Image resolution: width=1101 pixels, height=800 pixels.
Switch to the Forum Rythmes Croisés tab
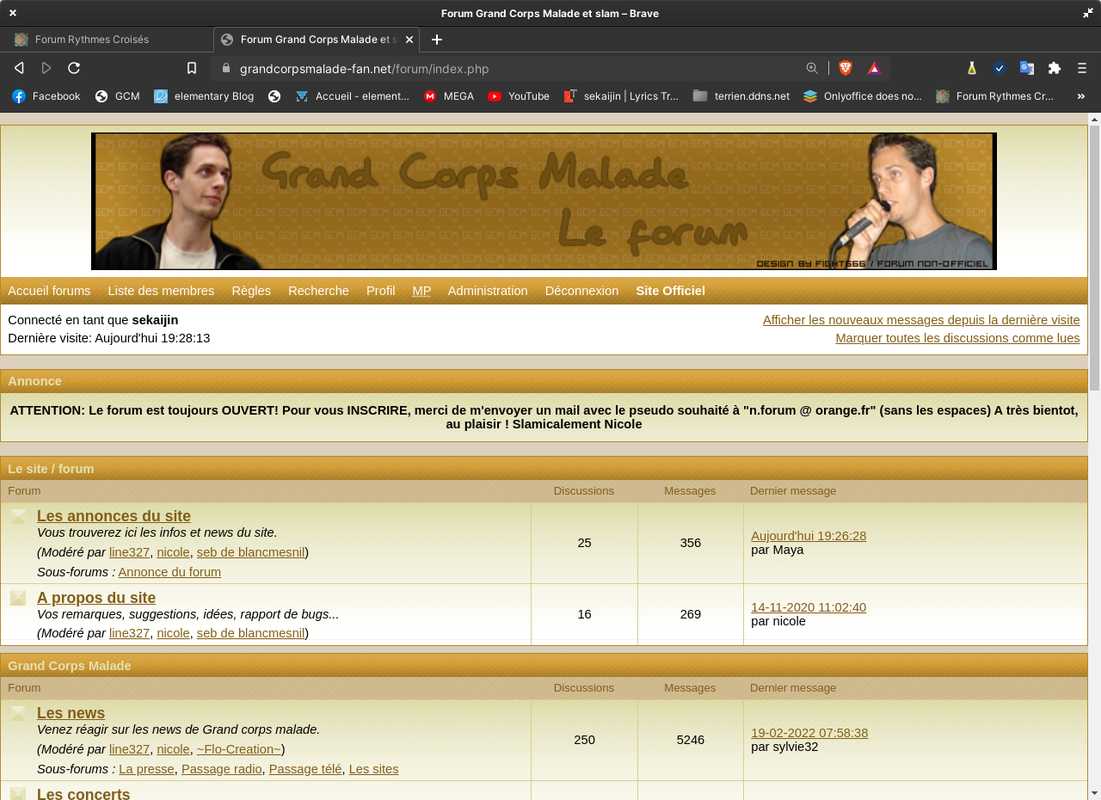pos(107,39)
